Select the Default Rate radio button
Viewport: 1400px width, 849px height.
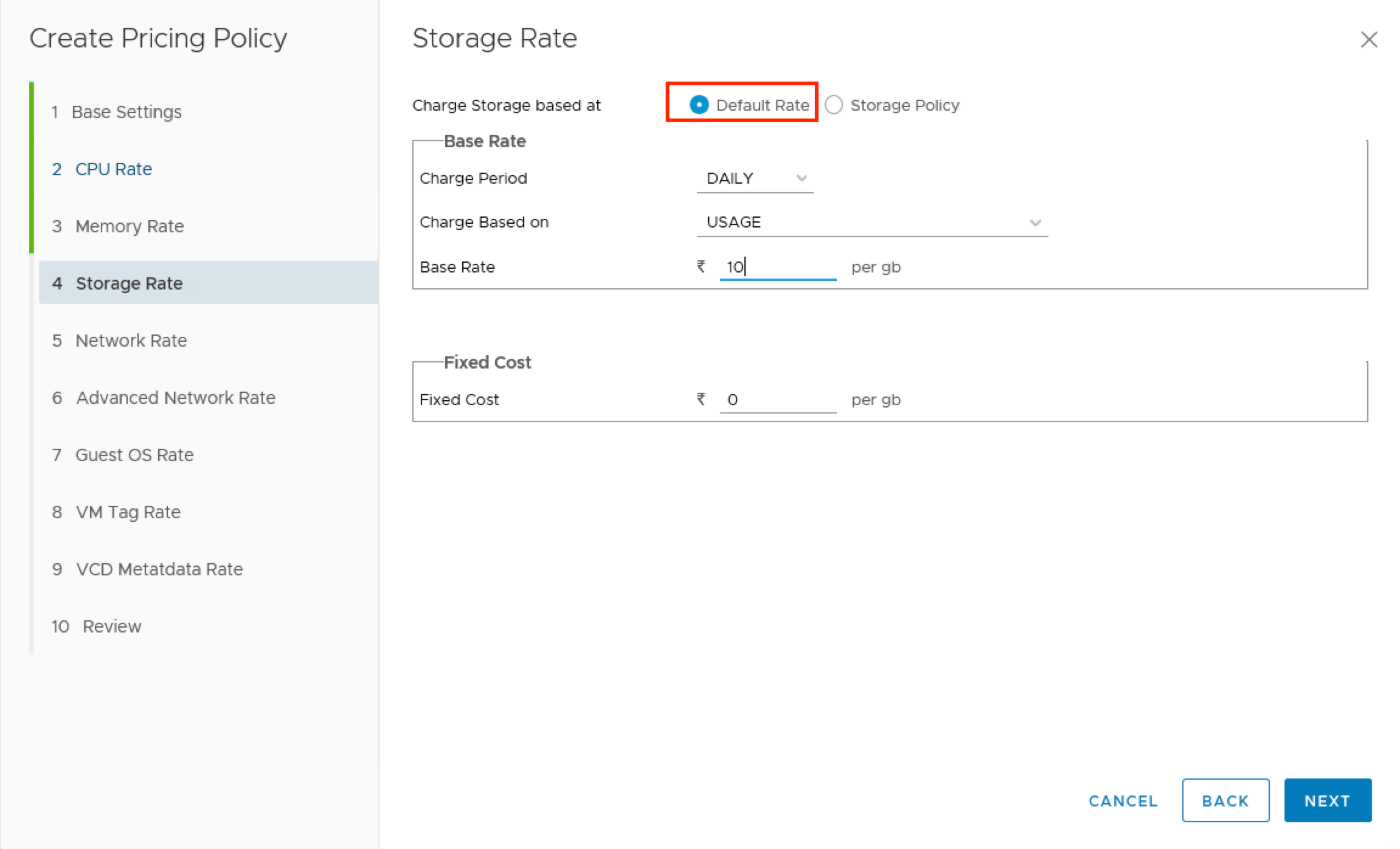pyautogui.click(x=698, y=104)
